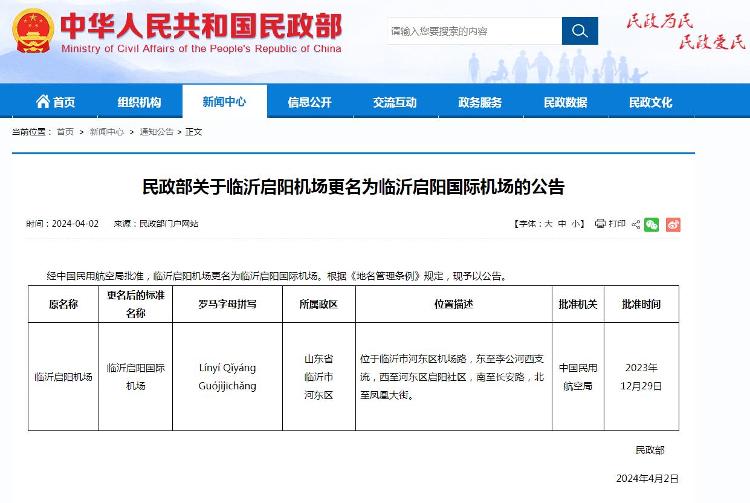Share article via WeChat icon
The width and height of the screenshot is (750, 503).
[x=652, y=224]
